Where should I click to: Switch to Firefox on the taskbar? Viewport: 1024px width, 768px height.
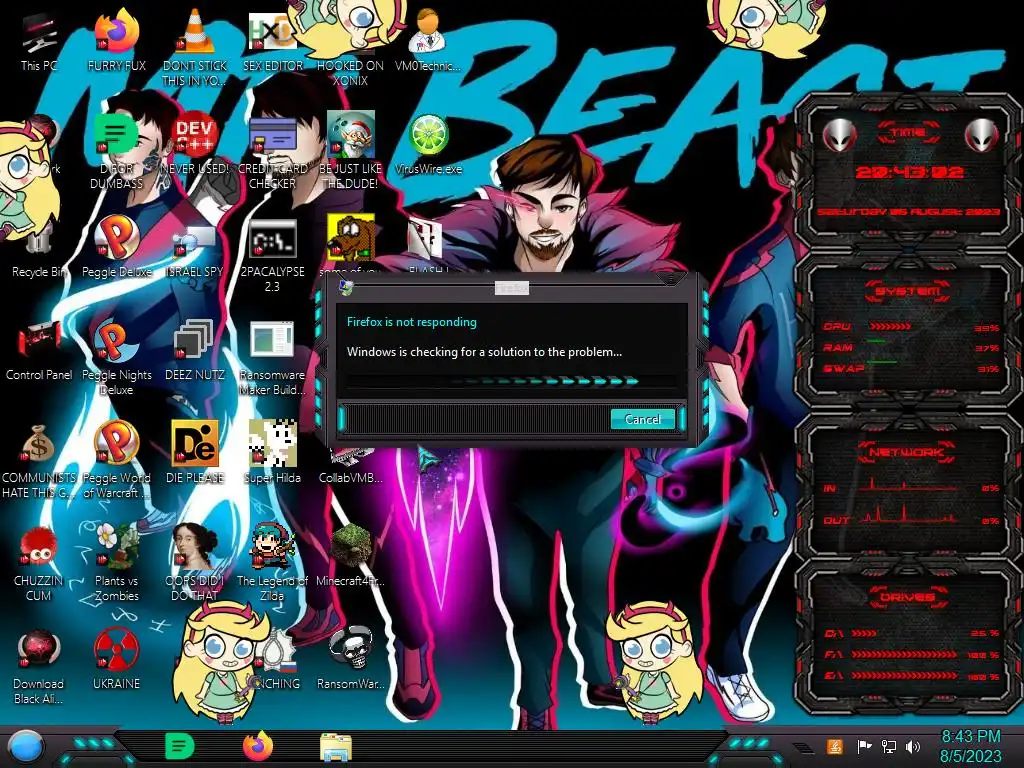pos(258,746)
